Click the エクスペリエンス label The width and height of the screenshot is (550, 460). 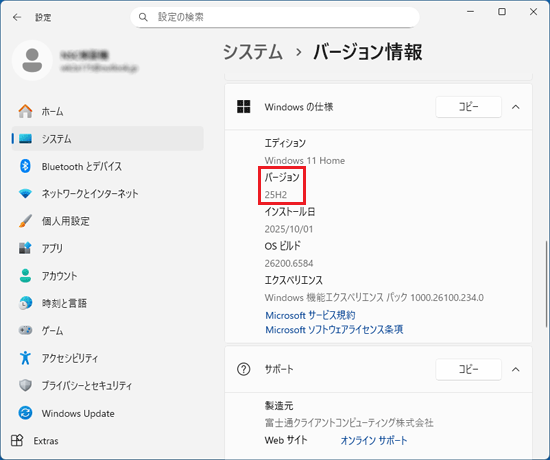294,280
